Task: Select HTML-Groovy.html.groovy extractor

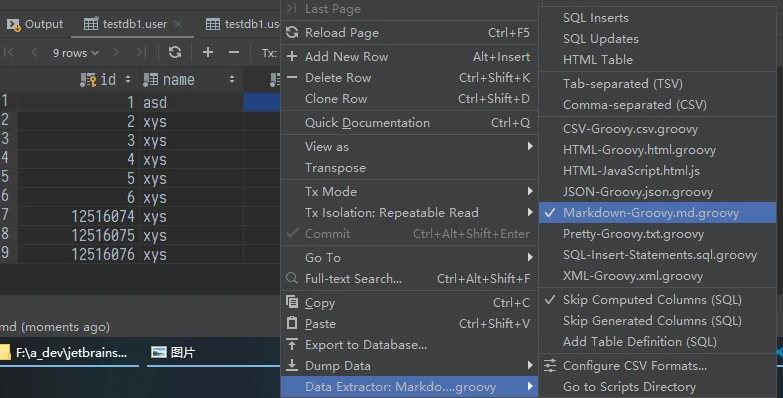Action: [x=657, y=150]
